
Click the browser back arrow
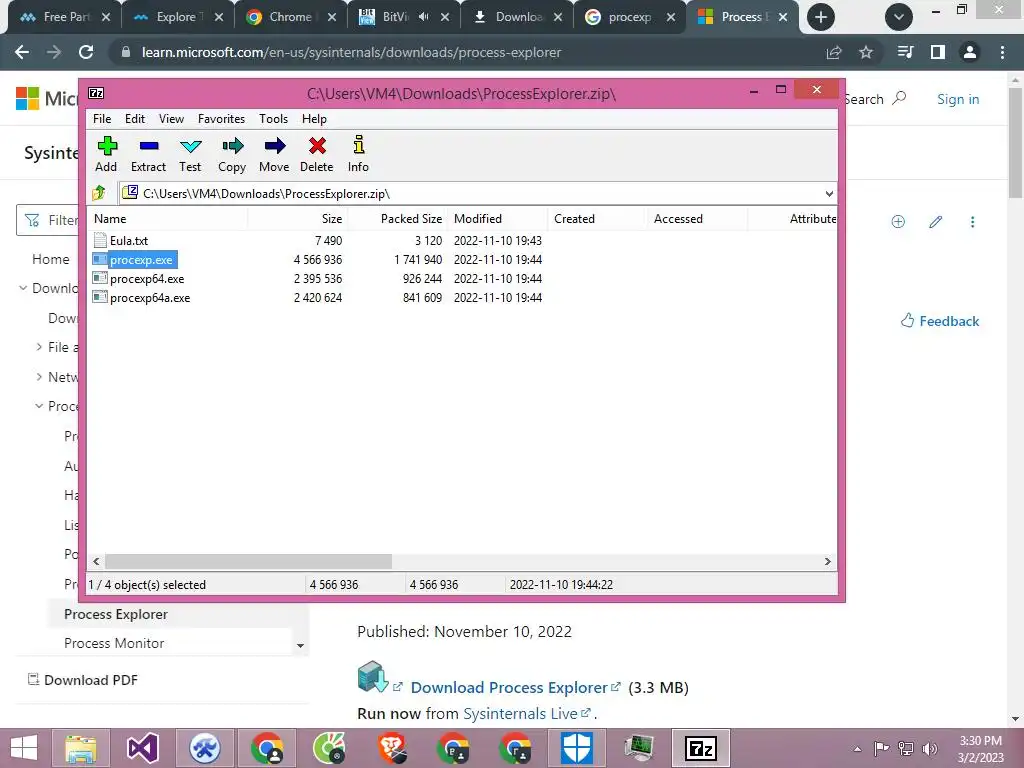click(x=22, y=52)
